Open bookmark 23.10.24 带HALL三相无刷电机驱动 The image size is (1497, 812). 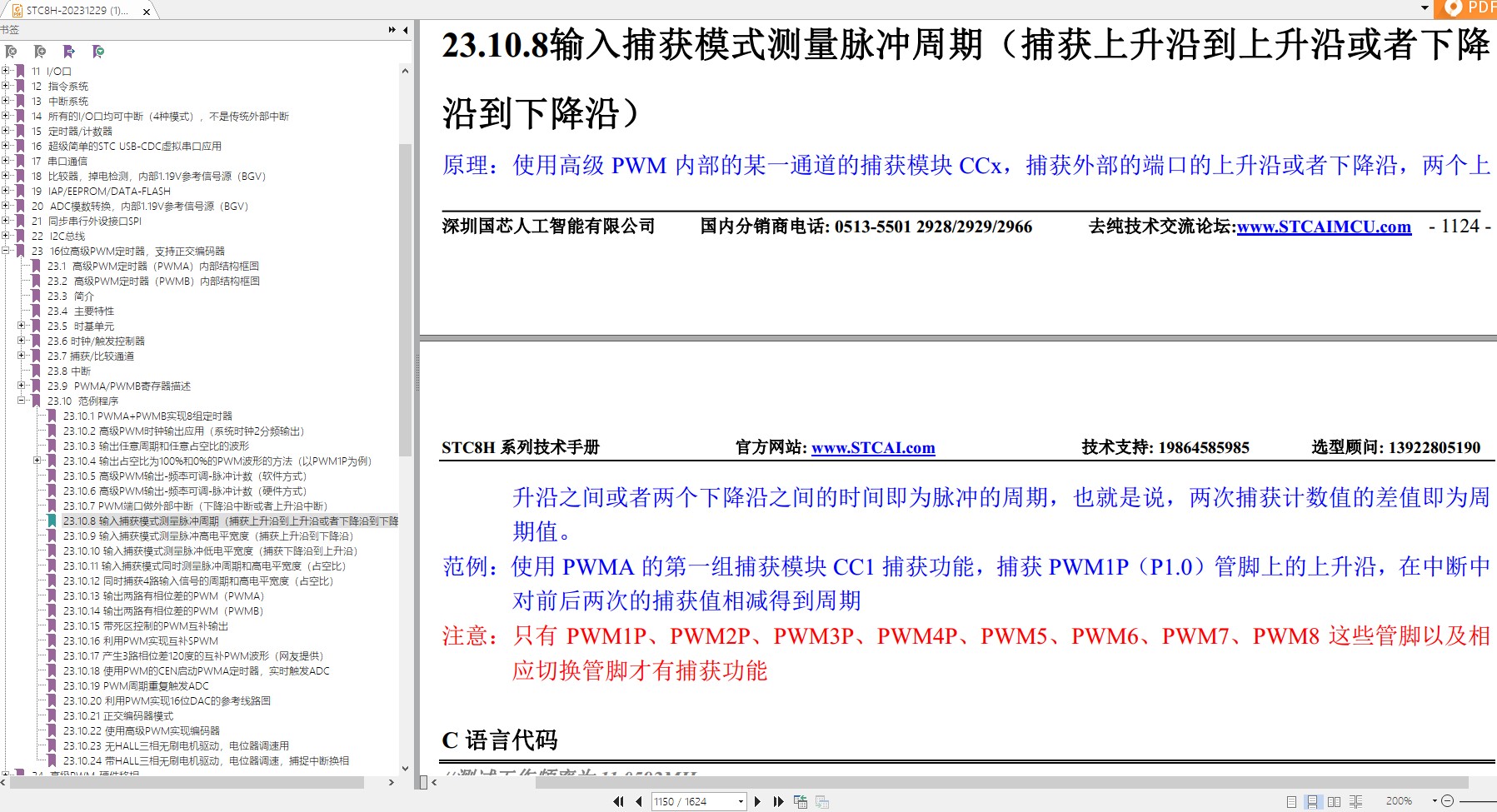(x=207, y=760)
